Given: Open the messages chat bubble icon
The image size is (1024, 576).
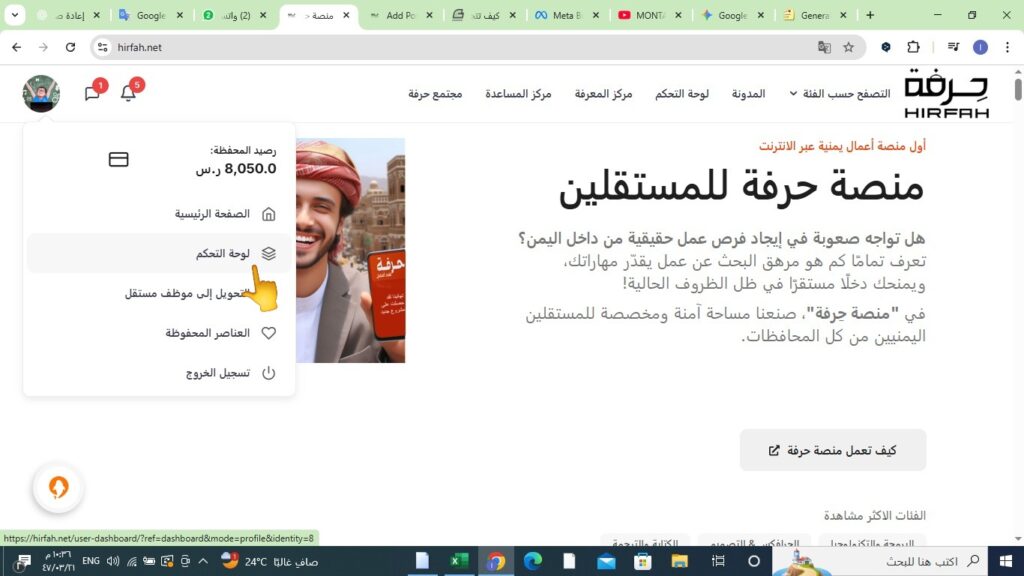Looking at the screenshot, I should [92, 93].
